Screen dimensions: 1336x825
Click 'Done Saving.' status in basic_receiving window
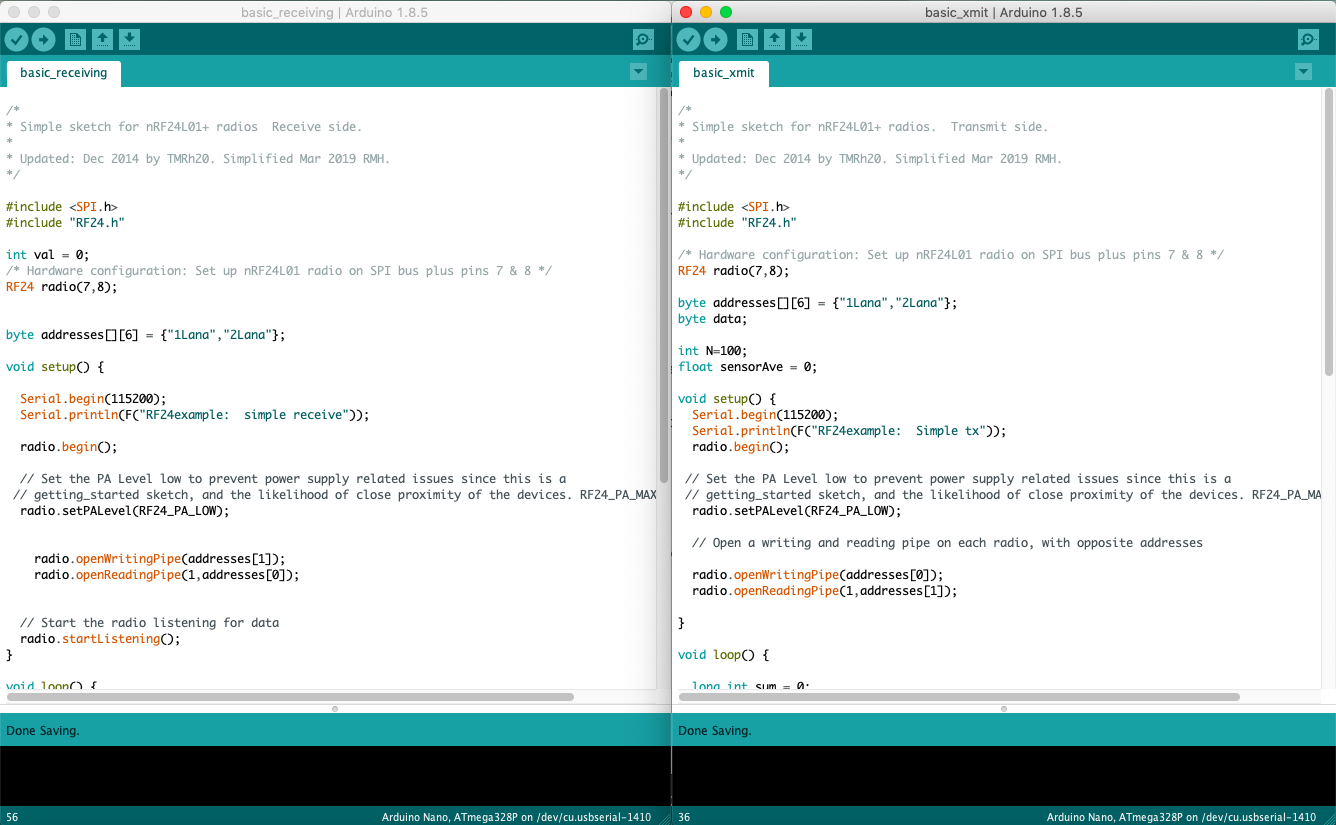coord(43,731)
